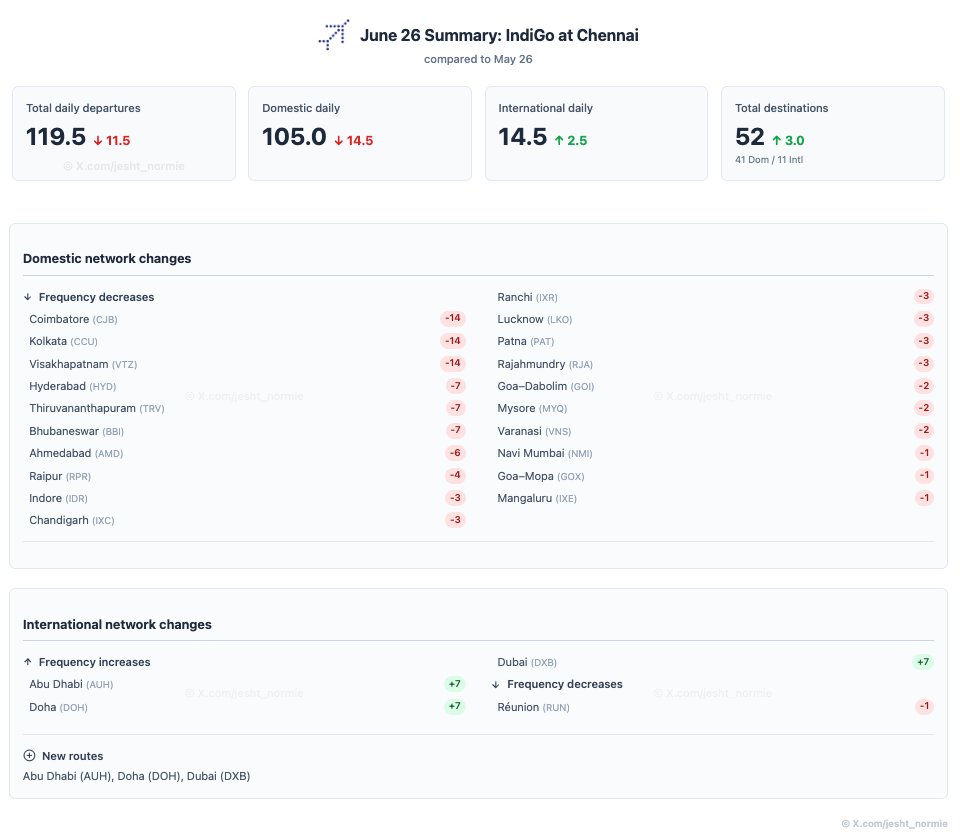This screenshot has width=960, height=835.
Task: Select the Total destinations card title
Action: point(781,108)
